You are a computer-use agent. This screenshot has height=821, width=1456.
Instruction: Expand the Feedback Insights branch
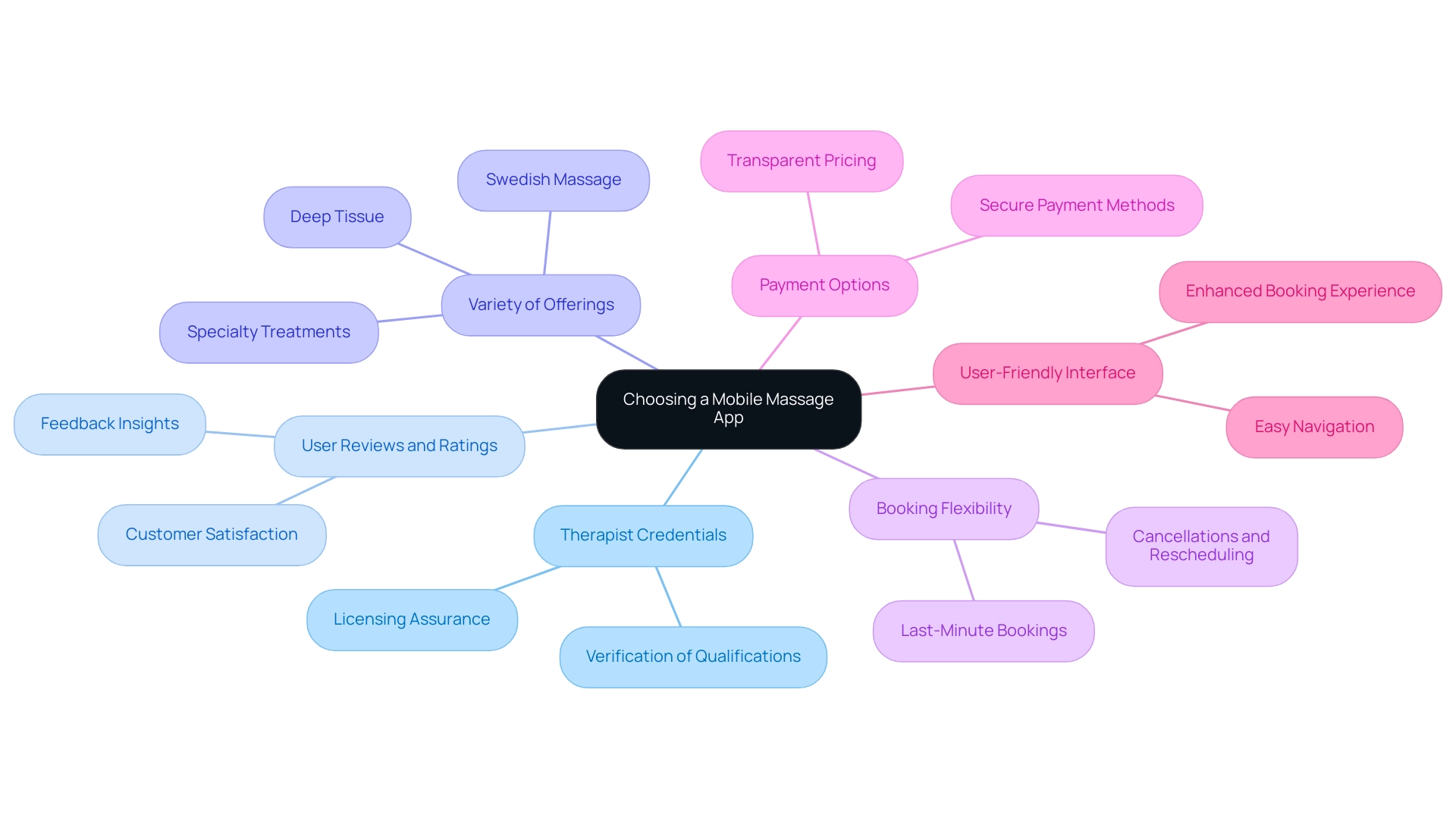pos(109,423)
